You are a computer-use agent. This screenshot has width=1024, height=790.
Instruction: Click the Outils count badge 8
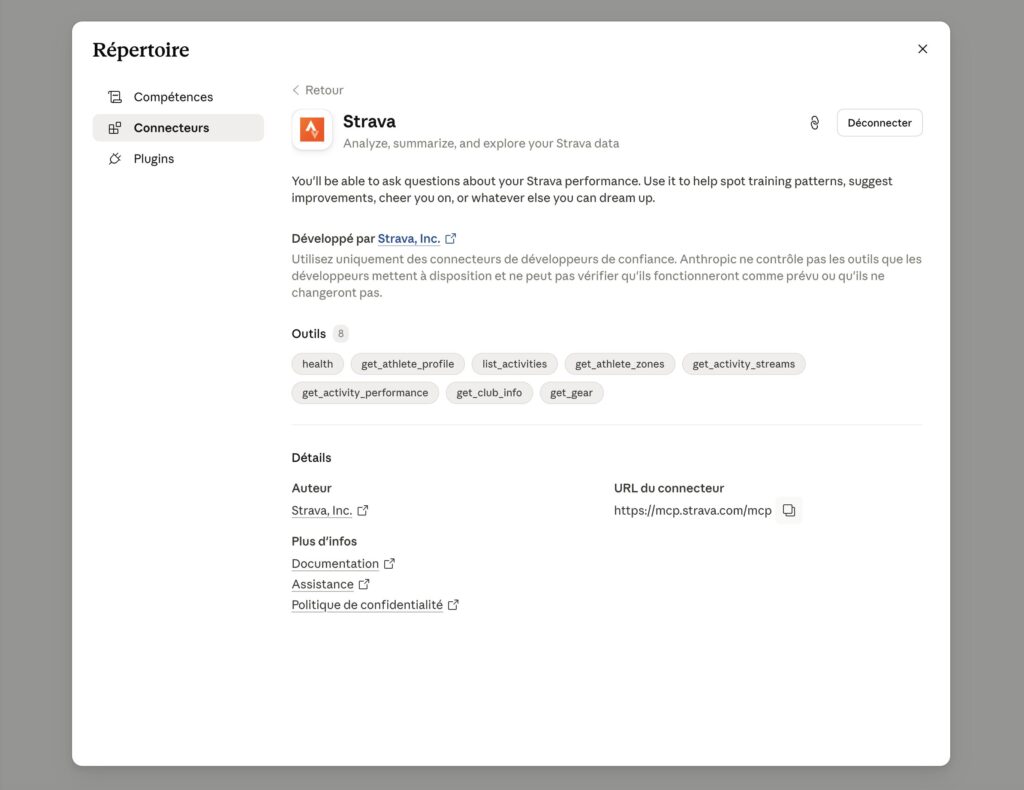point(340,334)
